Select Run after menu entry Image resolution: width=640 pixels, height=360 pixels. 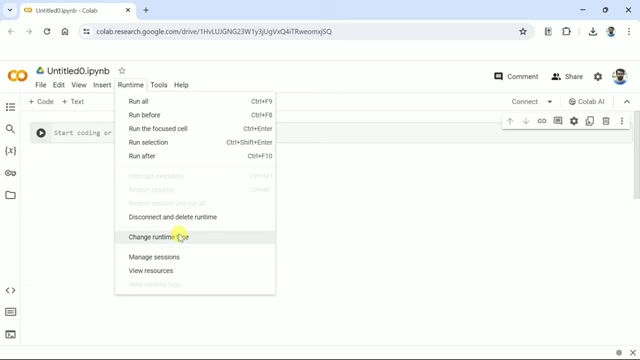pos(195,156)
